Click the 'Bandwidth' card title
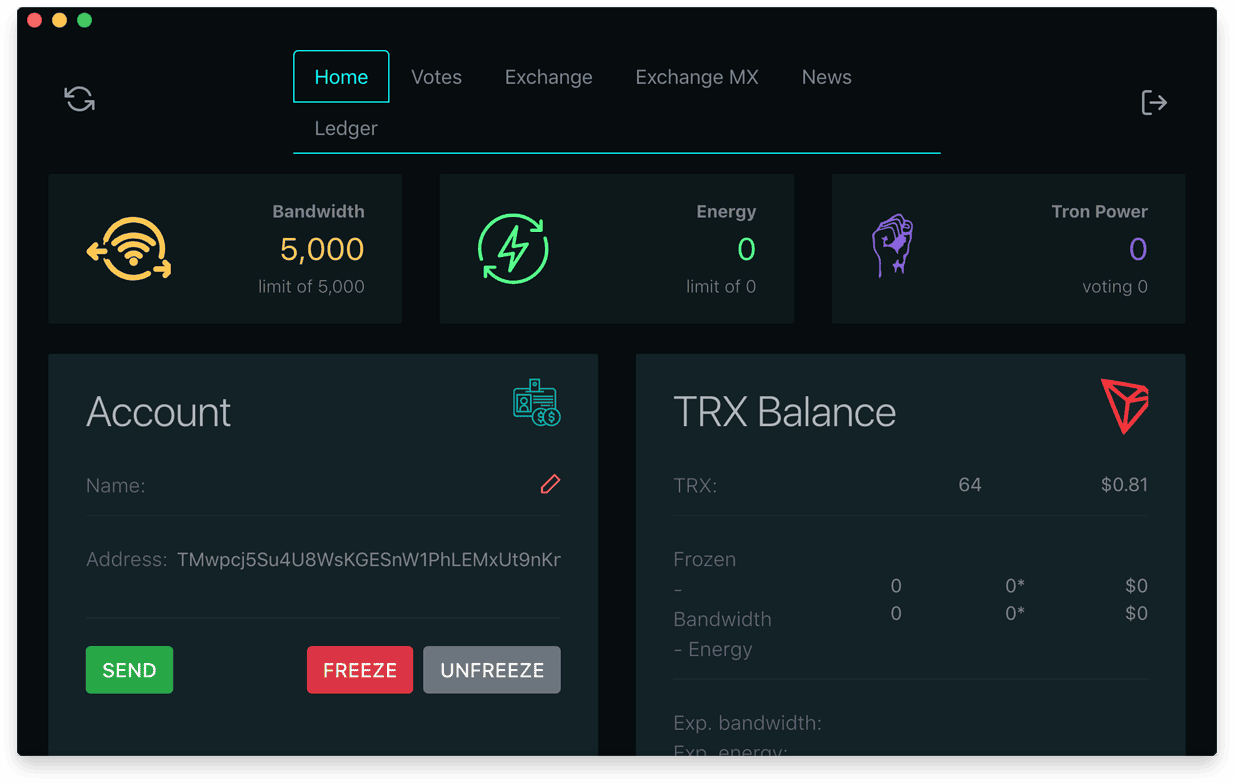Viewport: 1234px width, 783px height. point(318,212)
